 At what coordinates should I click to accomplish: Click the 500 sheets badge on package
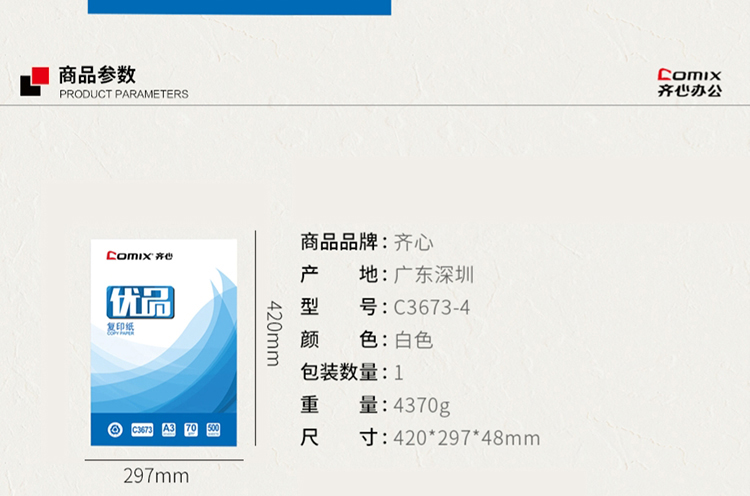tap(213, 430)
